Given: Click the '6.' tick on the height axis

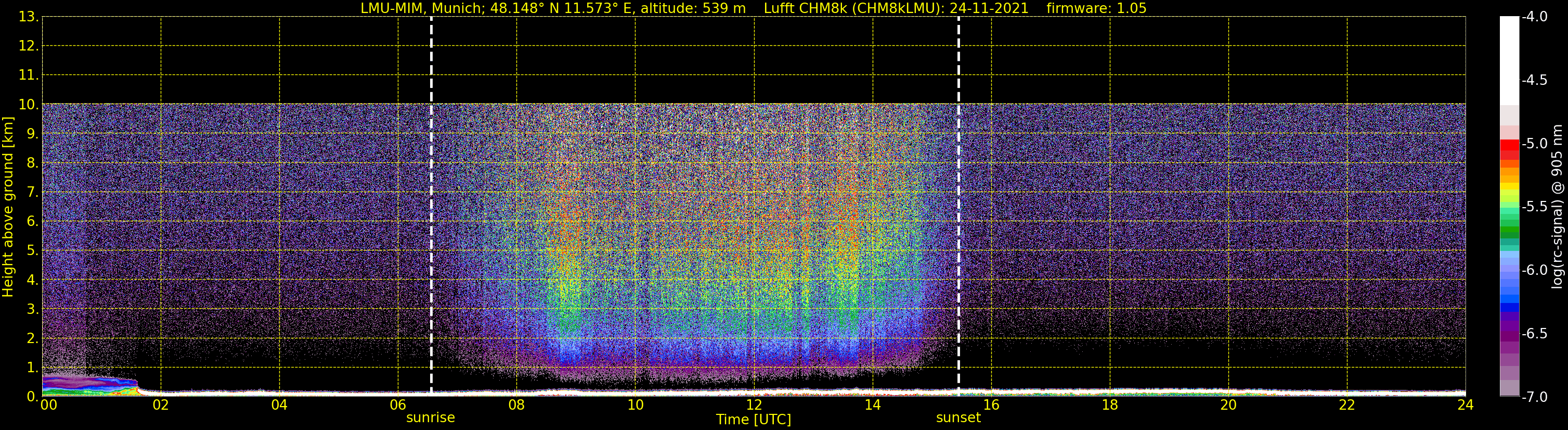Looking at the screenshot, I should coord(33,222).
